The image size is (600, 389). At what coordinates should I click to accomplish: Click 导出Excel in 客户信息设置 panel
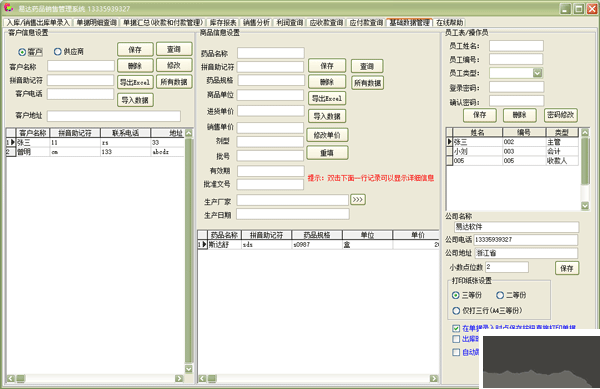[135, 82]
